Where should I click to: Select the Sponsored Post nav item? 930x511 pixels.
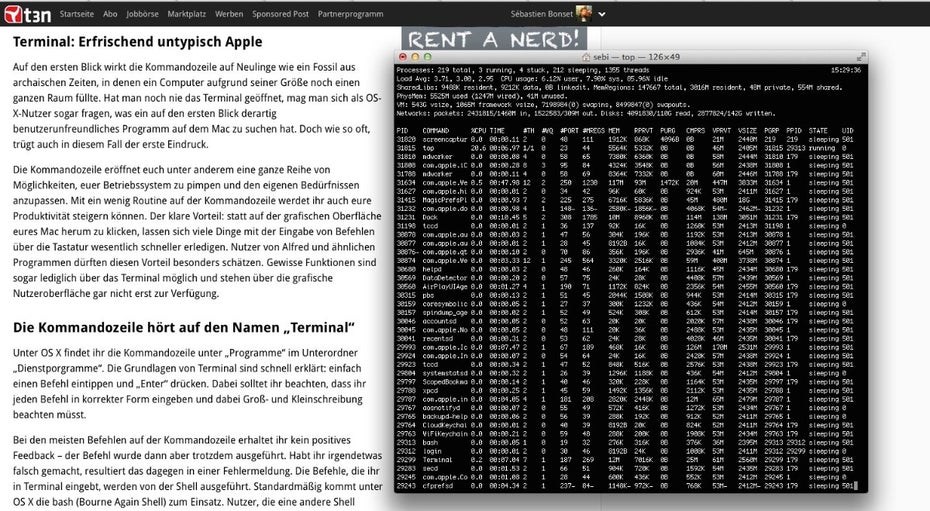click(x=281, y=14)
